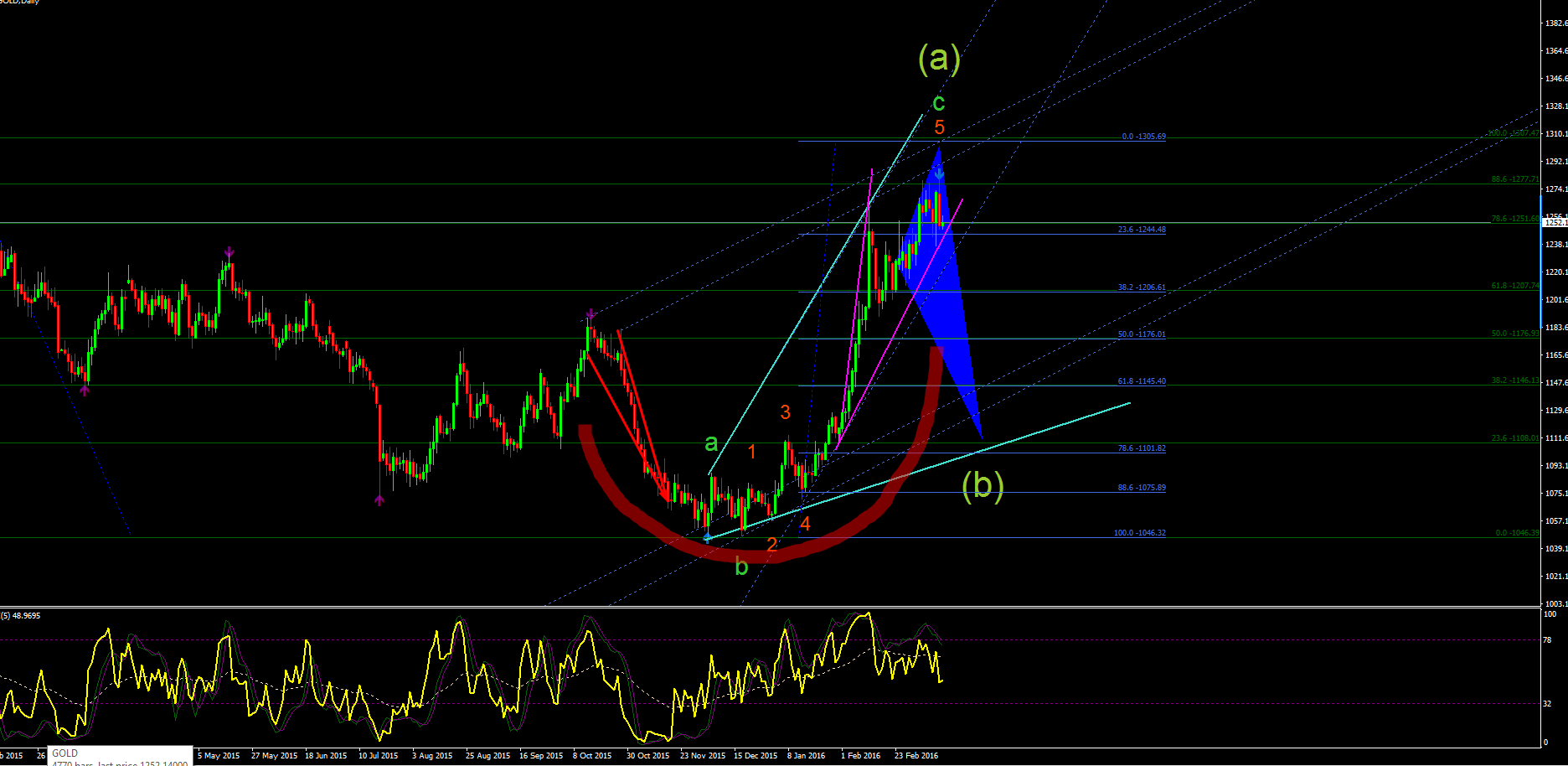This screenshot has height=766, width=1568.
Task: Click the indicator value label "(5) 48.9695"
Action: (21, 616)
